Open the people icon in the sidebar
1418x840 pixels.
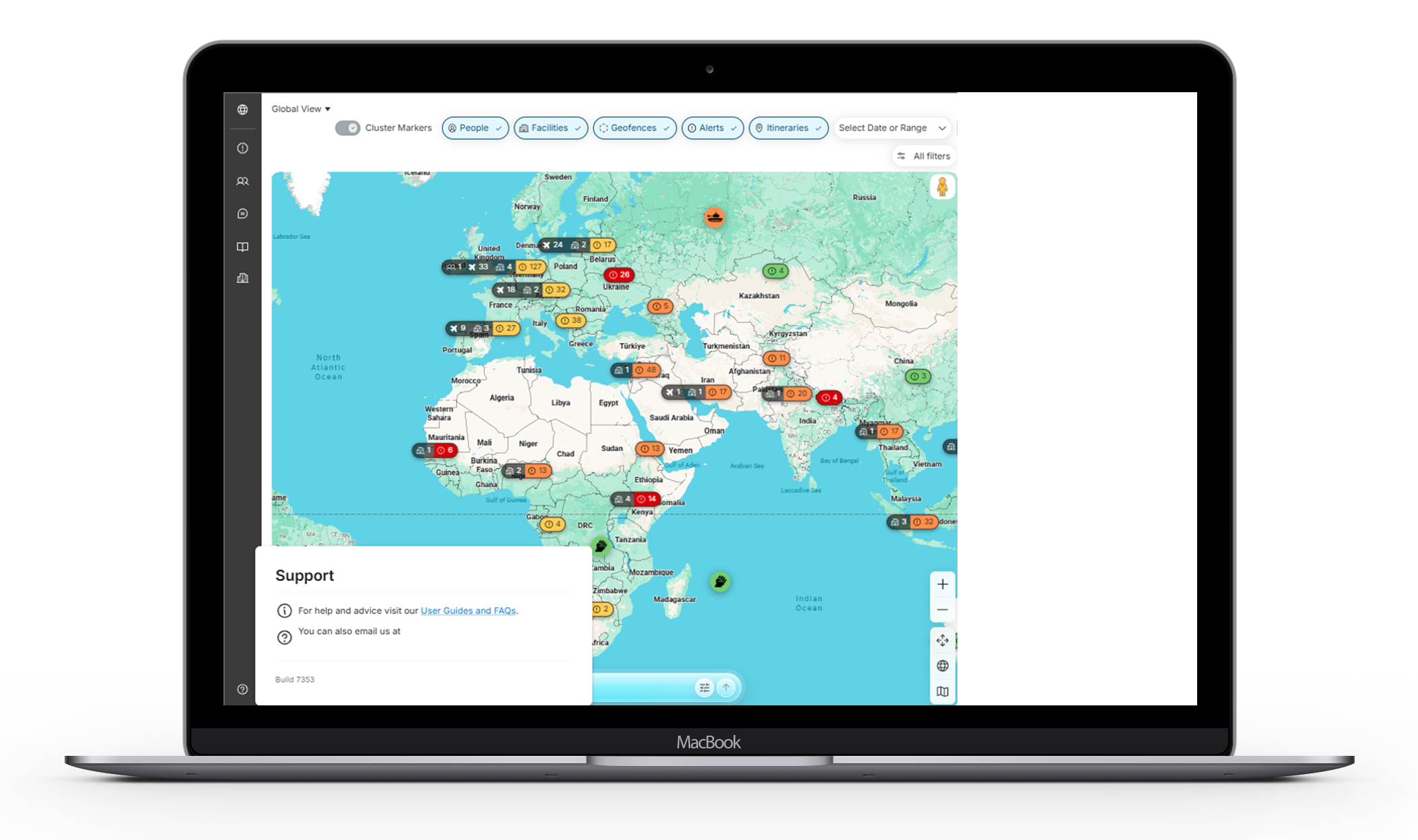pos(242,181)
